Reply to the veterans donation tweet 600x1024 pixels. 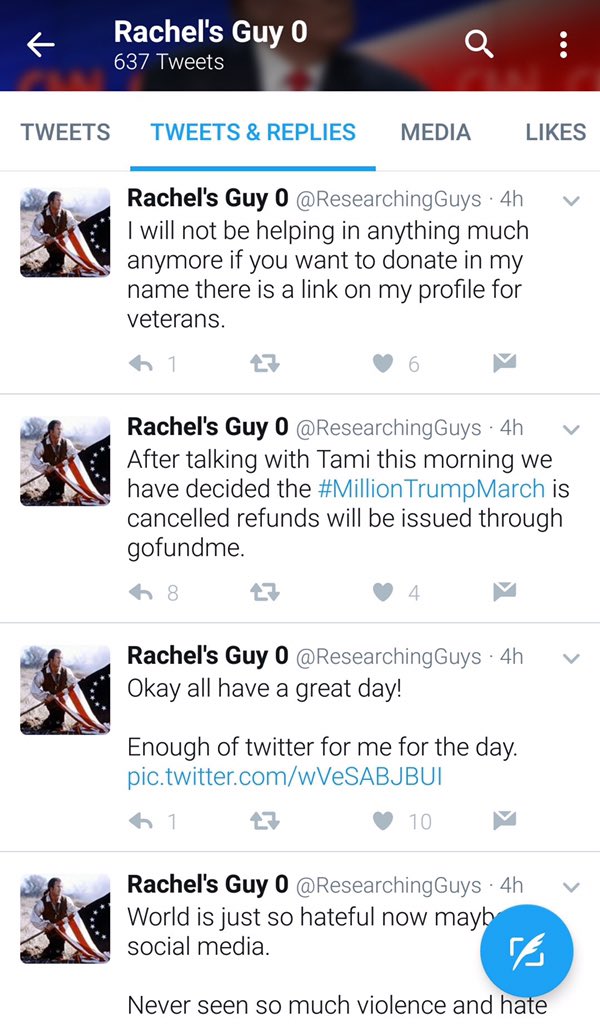point(143,364)
